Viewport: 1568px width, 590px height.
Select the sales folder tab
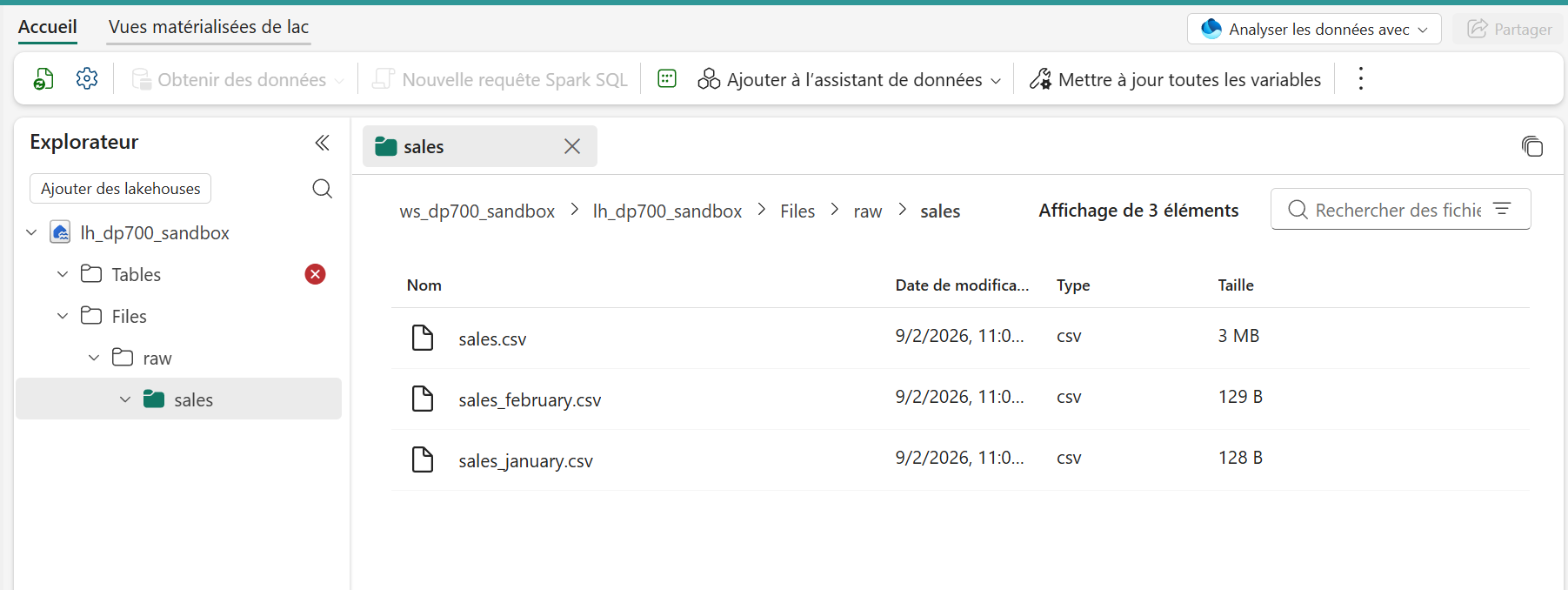coord(479,146)
